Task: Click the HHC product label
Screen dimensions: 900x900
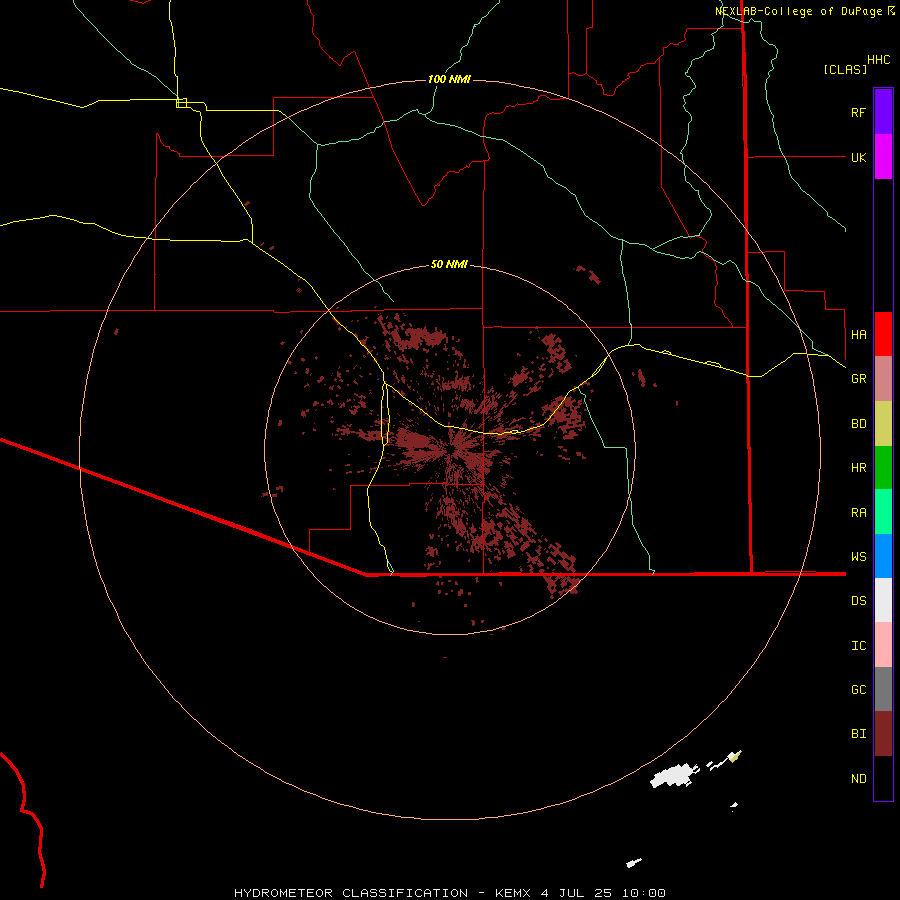Action: tap(878, 60)
